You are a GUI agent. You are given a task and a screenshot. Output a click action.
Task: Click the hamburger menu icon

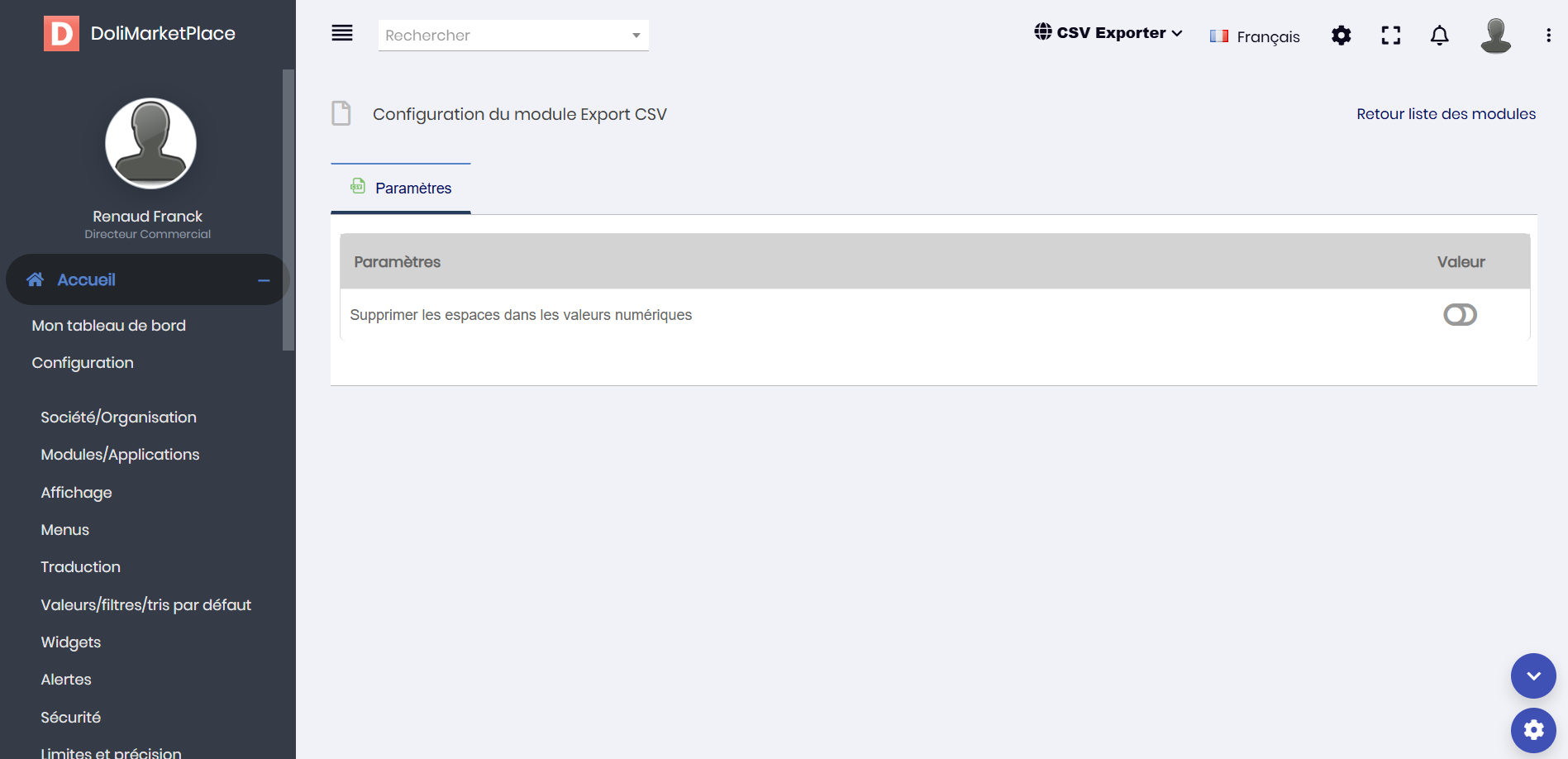(x=342, y=33)
